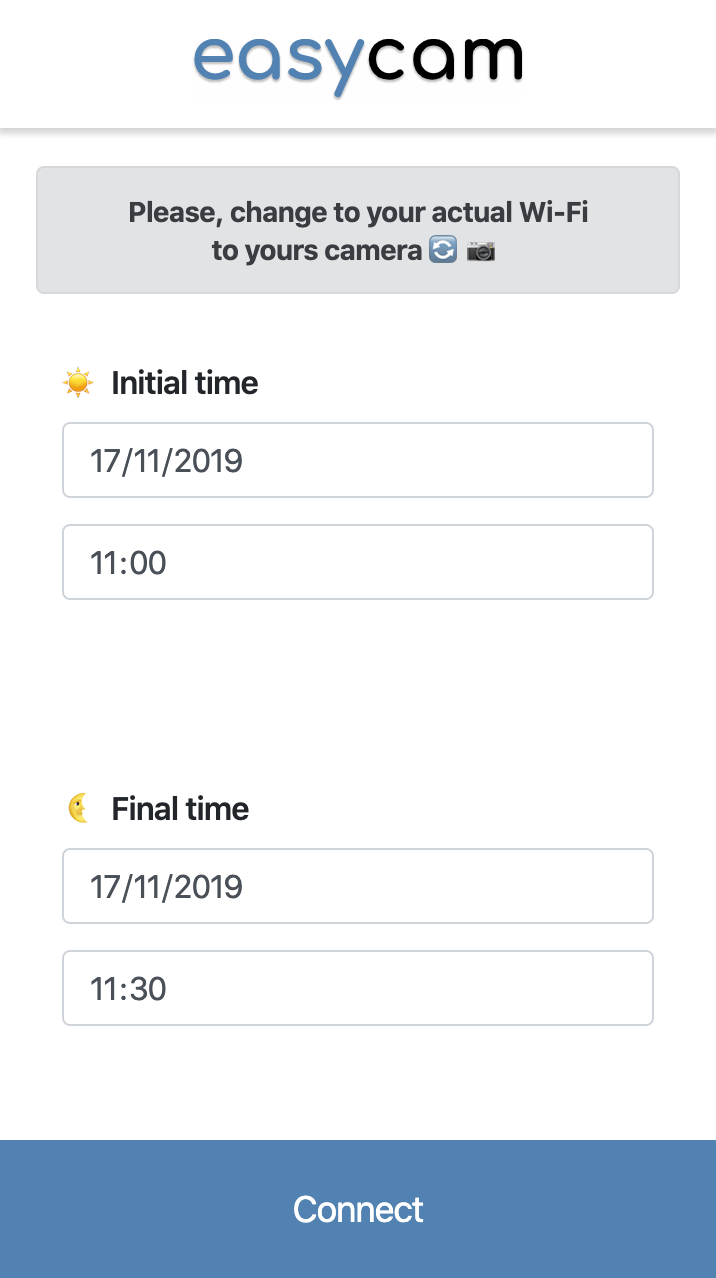Edit the final time showing 11:30

pyautogui.click(x=357, y=988)
